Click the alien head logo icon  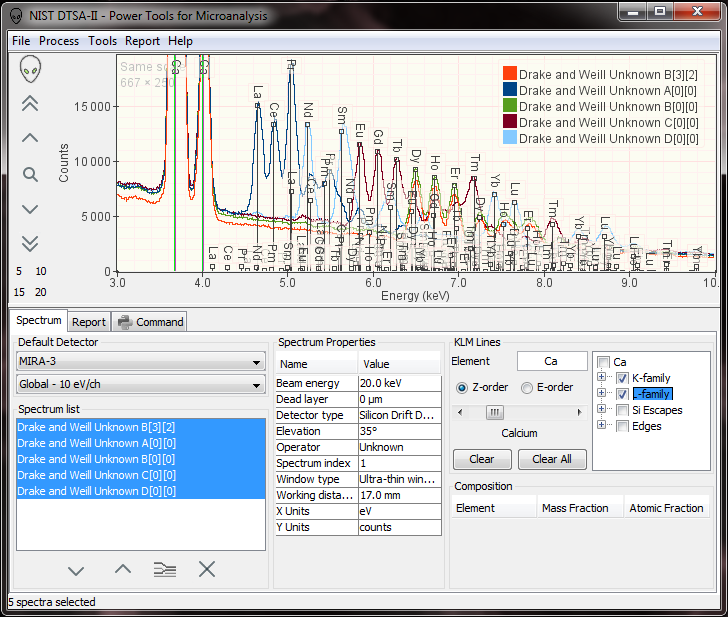[31, 69]
